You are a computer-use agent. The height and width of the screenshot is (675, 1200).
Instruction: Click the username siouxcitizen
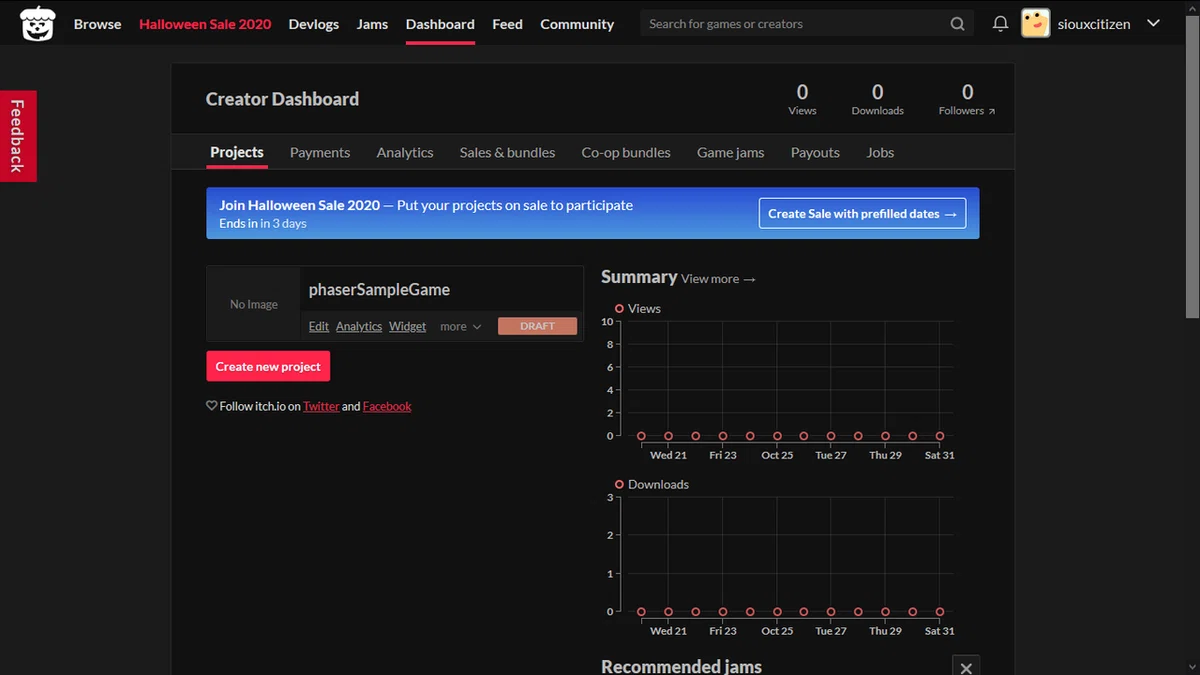tap(1094, 24)
